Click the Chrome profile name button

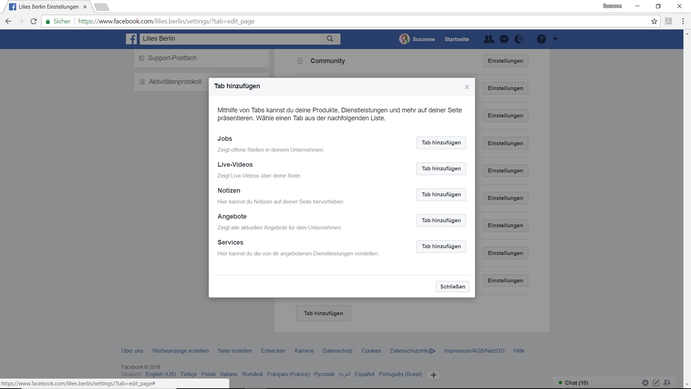click(x=612, y=6)
